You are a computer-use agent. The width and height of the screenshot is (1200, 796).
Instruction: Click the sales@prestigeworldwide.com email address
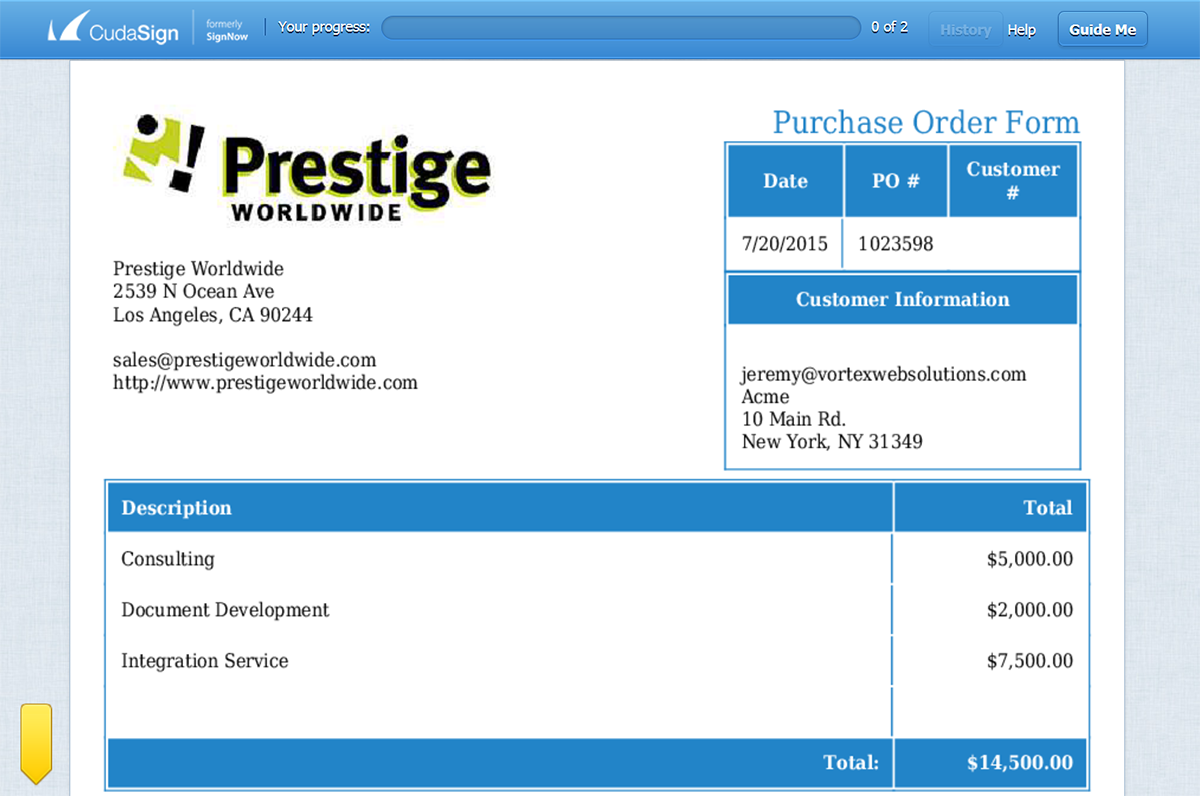[x=245, y=360]
